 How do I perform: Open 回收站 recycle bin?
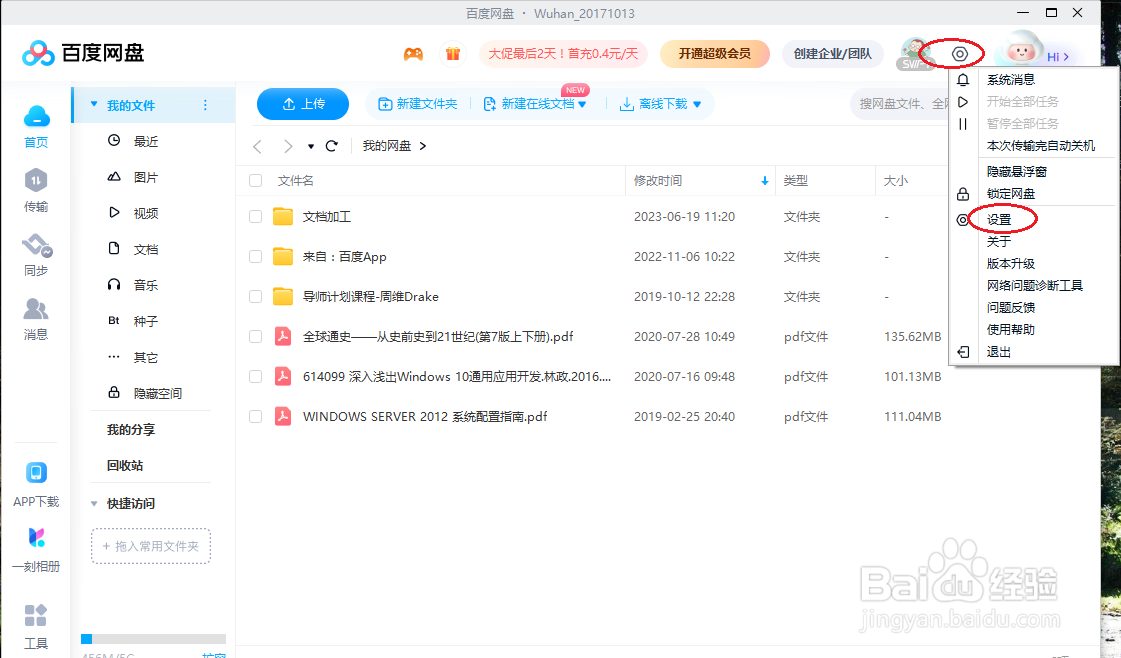click(125, 466)
